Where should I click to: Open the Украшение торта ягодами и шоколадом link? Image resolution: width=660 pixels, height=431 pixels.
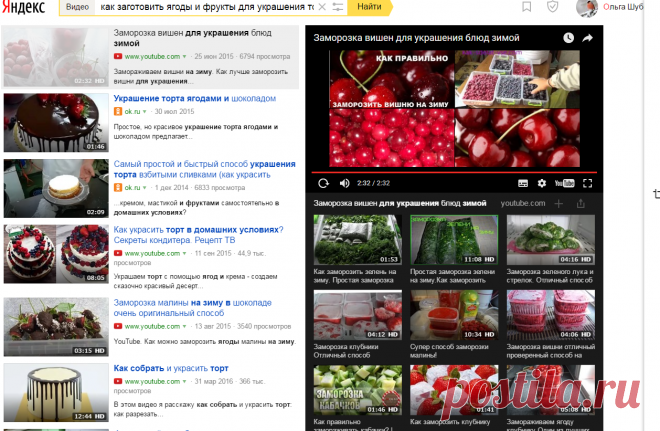194,99
